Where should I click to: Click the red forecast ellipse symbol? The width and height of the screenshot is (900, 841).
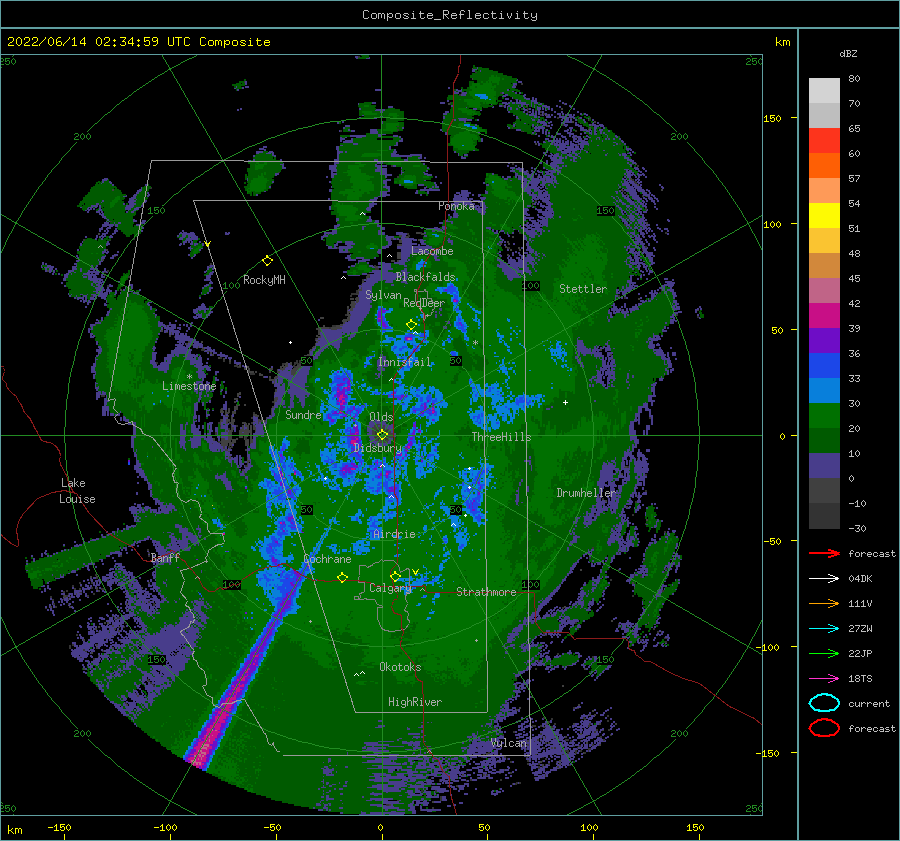(824, 728)
